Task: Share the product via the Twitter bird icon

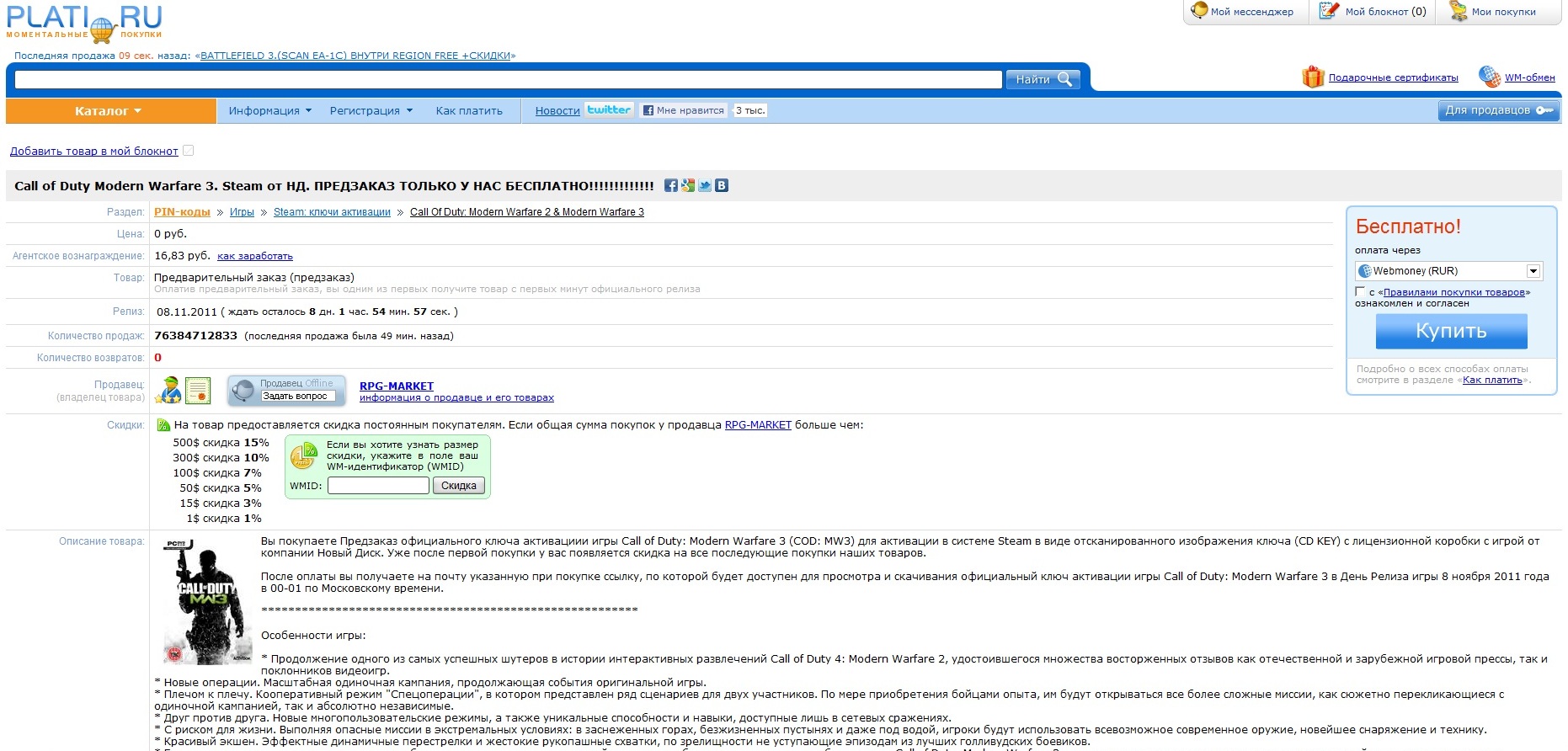Action: point(705,185)
